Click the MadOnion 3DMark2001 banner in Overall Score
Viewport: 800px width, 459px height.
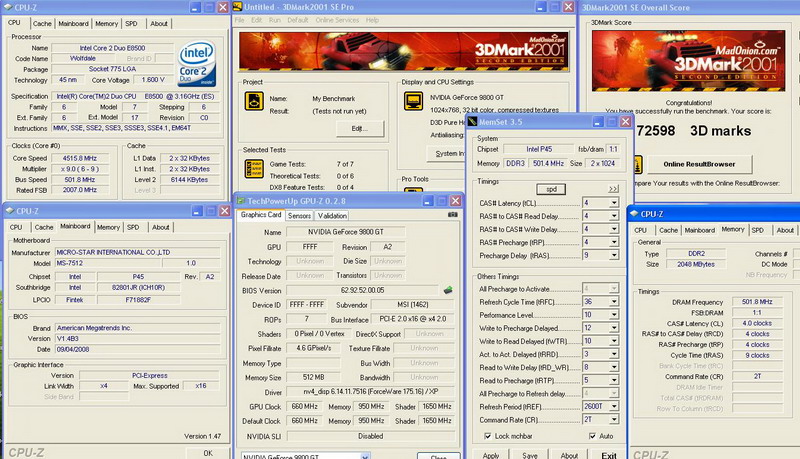(x=688, y=60)
